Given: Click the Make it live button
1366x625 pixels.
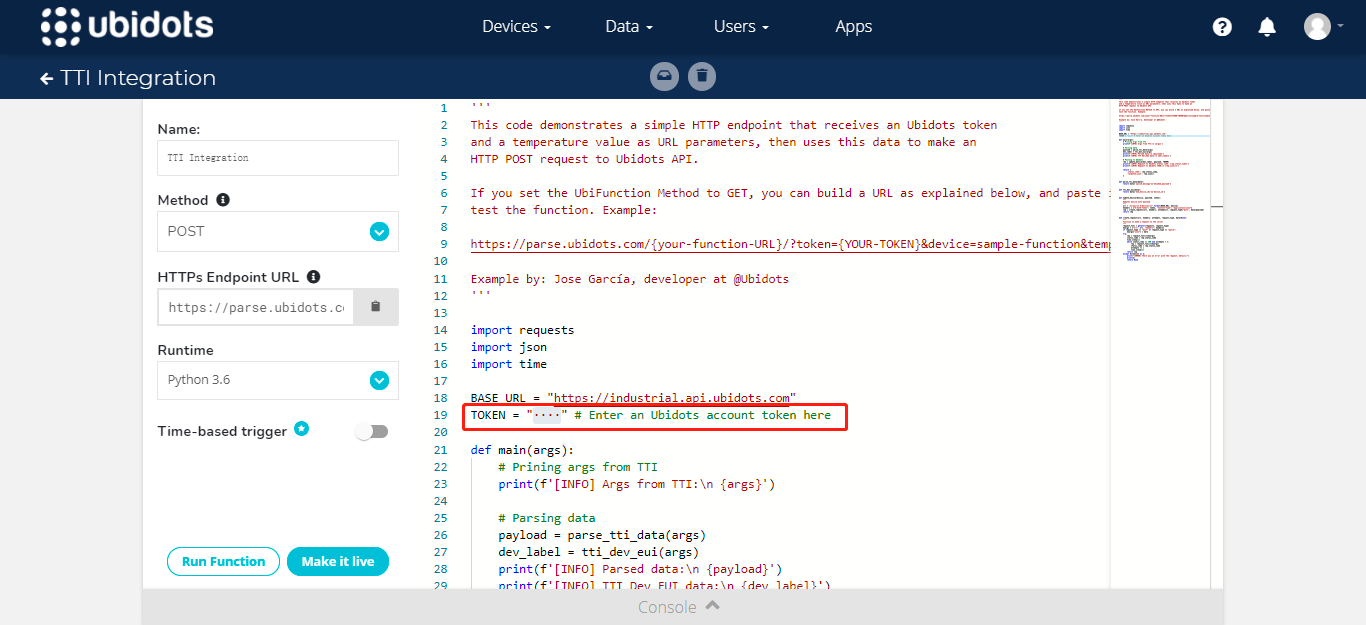Looking at the screenshot, I should [338, 561].
